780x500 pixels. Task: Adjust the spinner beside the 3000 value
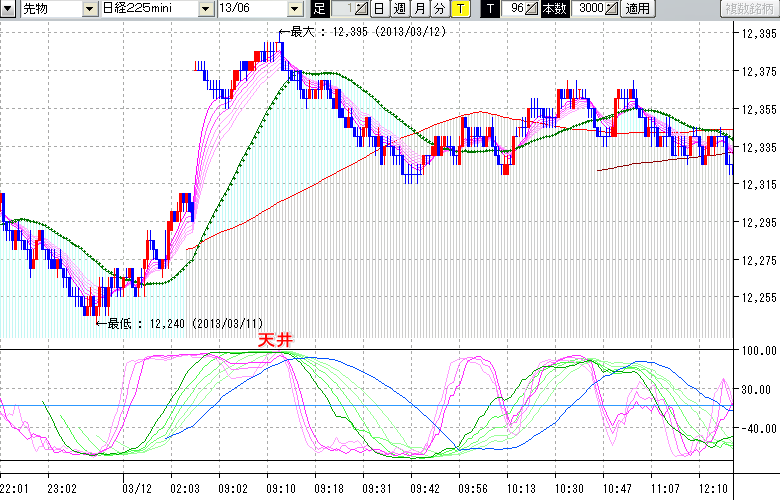612,9
